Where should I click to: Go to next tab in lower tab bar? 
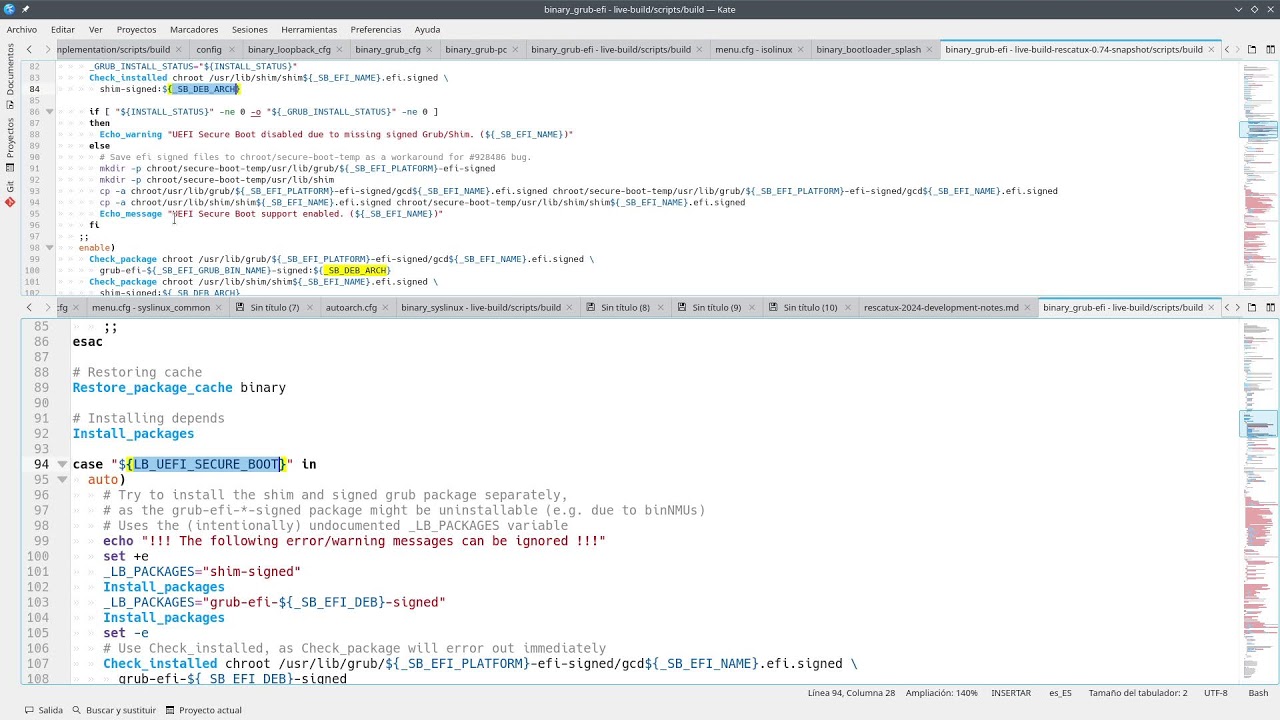click(x=47, y=307)
